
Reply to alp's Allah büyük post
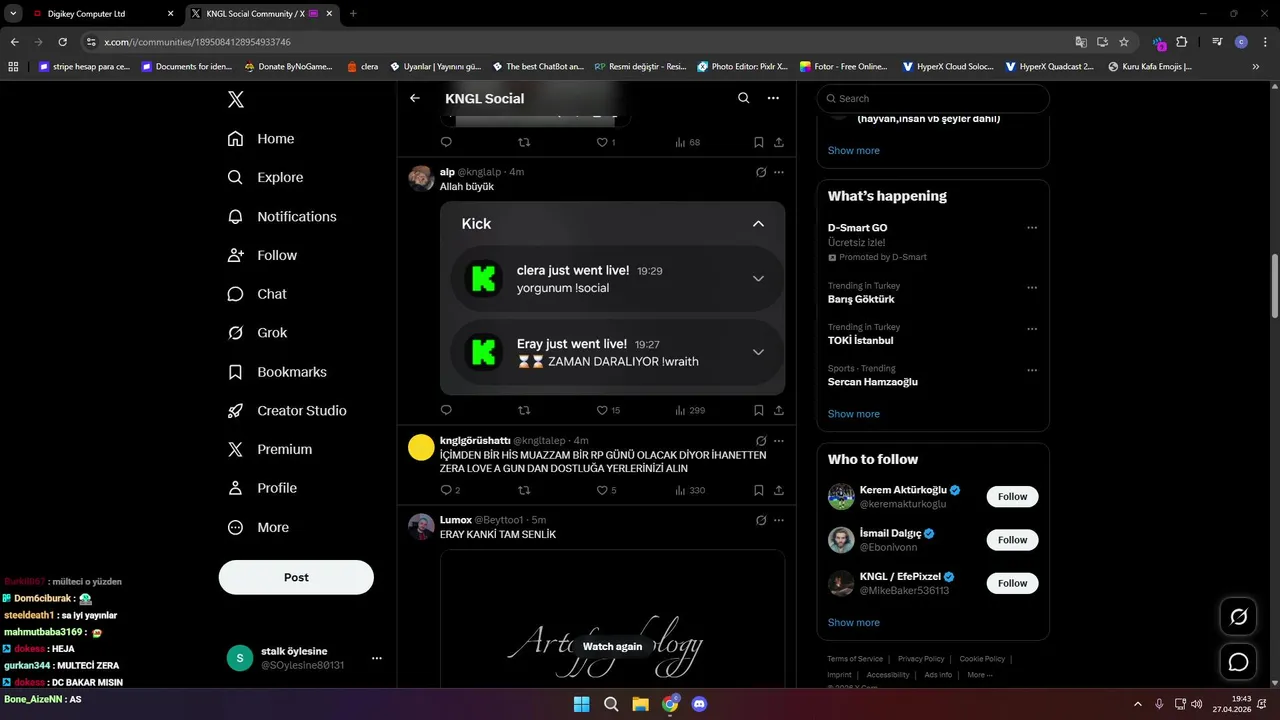[446, 410]
